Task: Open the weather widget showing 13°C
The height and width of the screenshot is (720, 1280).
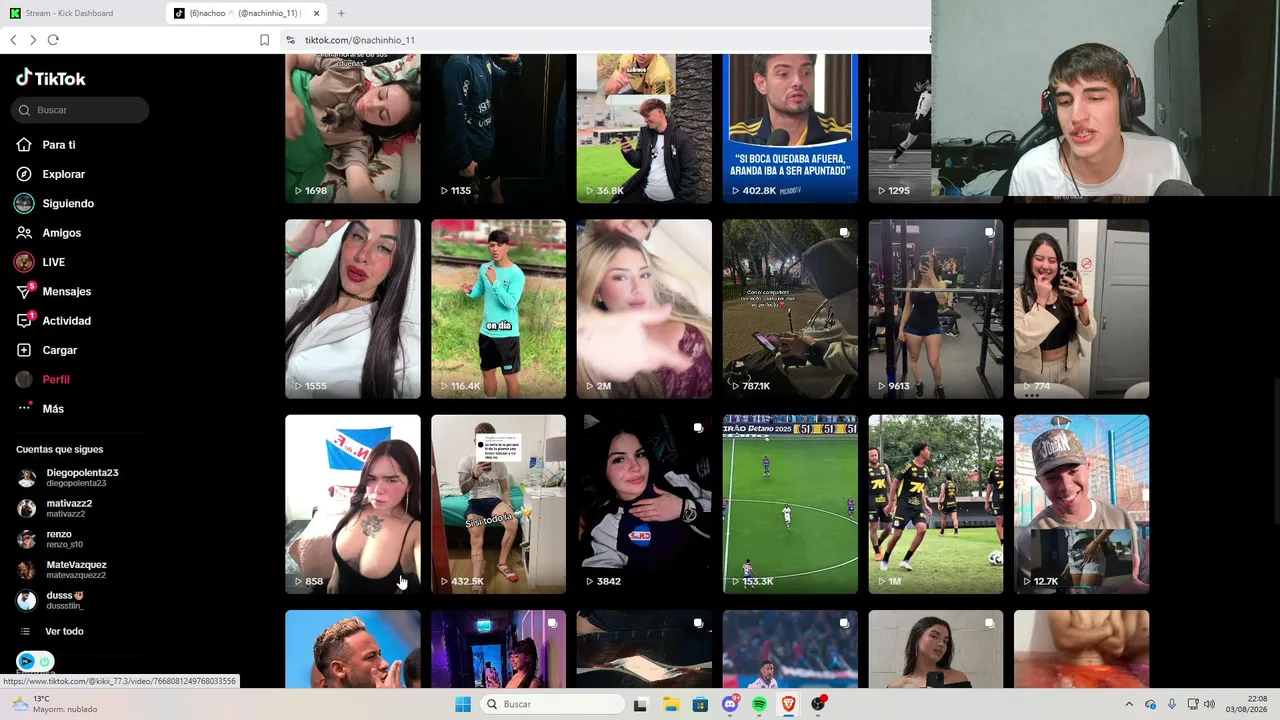Action: (x=56, y=704)
